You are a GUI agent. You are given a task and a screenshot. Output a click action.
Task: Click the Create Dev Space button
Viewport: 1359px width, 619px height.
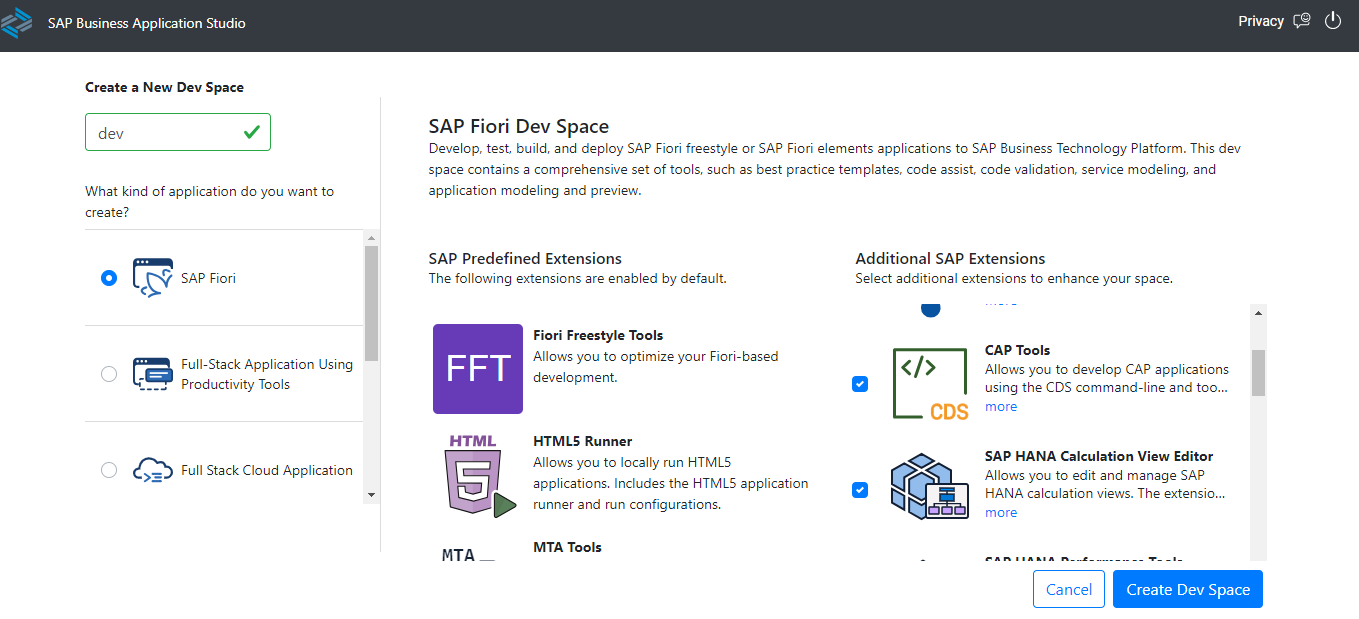[x=1187, y=589]
